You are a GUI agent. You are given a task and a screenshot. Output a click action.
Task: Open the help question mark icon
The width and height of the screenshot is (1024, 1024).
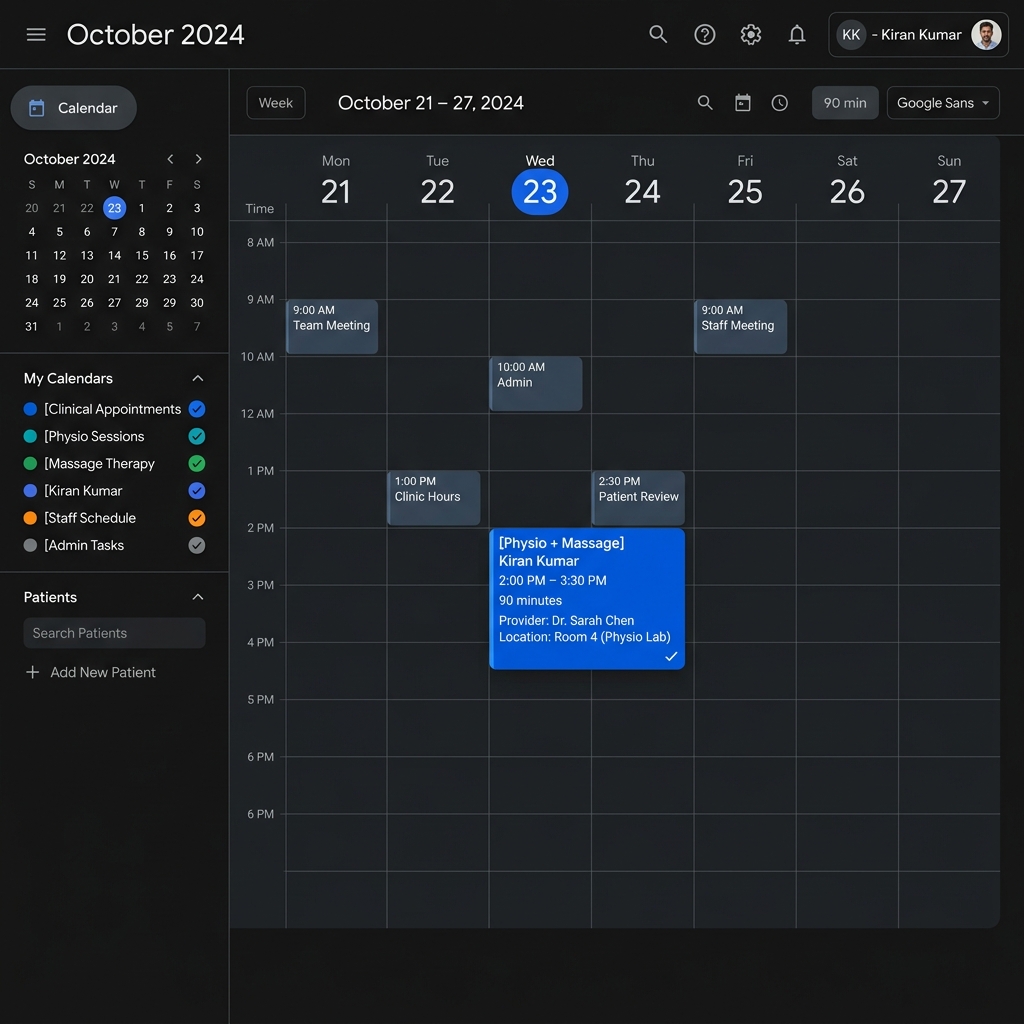point(705,35)
